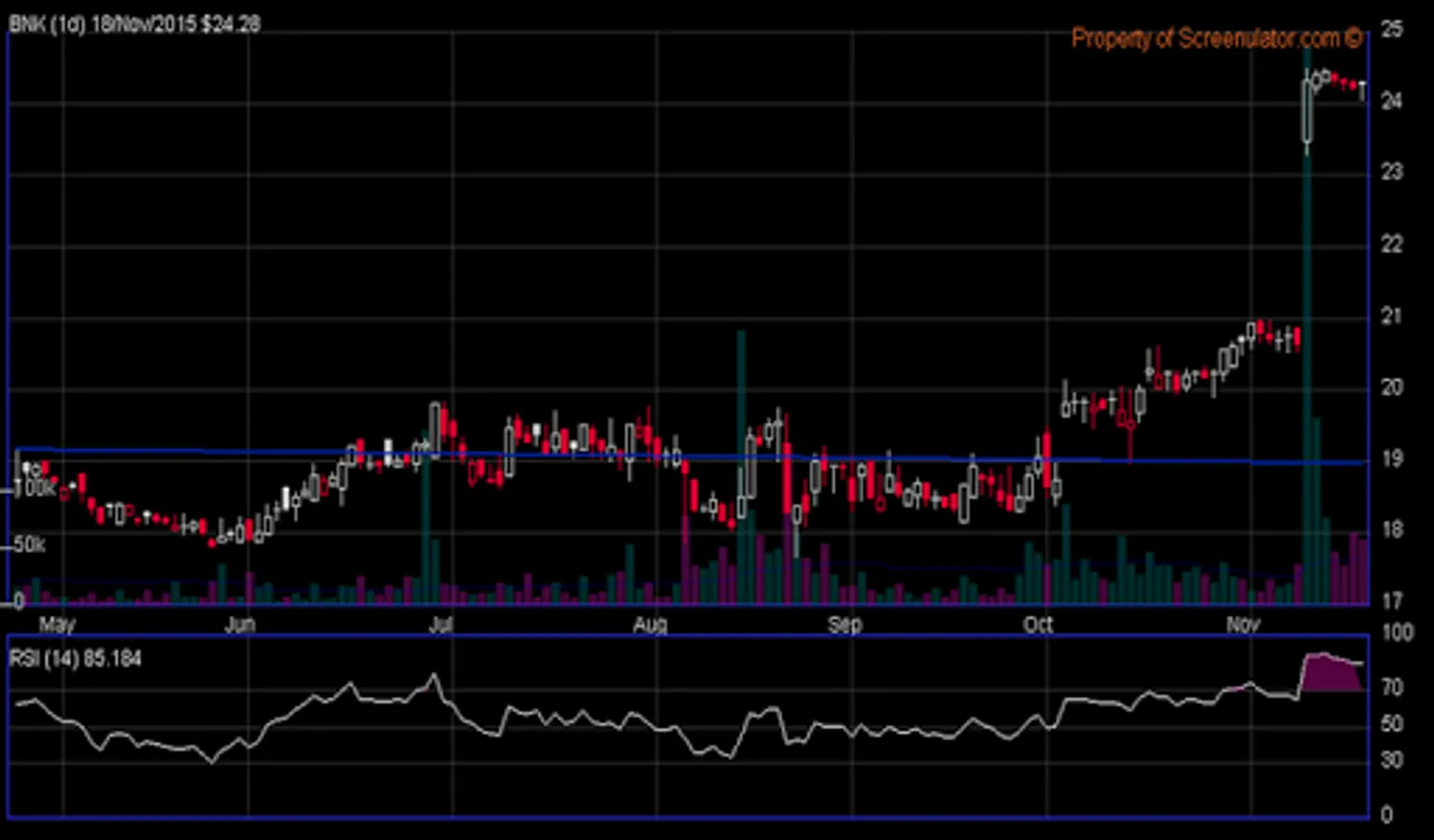Click the 19 price axis label
Image resolution: width=1434 pixels, height=840 pixels.
coord(1392,459)
